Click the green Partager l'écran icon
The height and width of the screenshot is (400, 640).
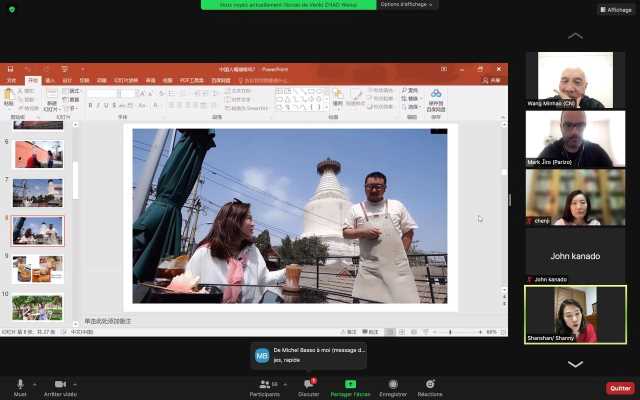pos(350,384)
